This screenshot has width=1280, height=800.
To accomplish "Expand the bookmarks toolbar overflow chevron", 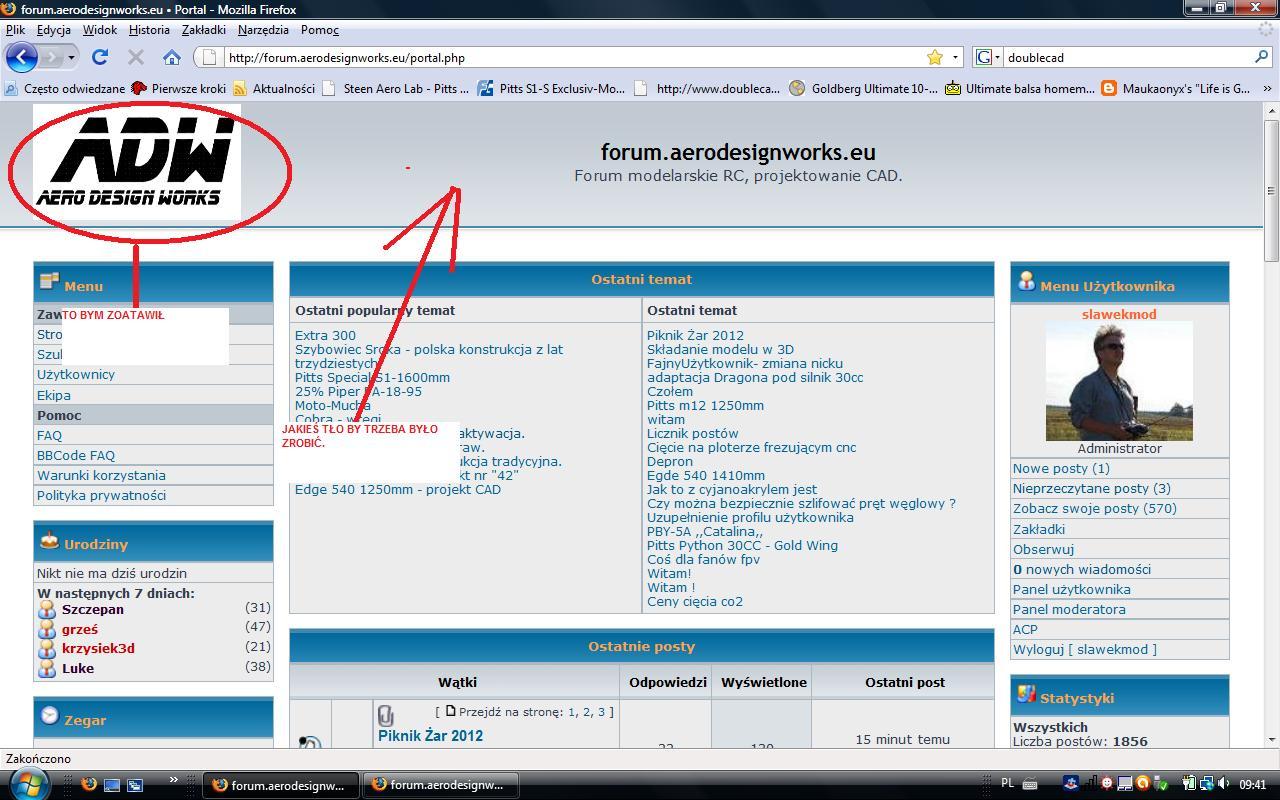I will pyautogui.click(x=1267, y=89).
